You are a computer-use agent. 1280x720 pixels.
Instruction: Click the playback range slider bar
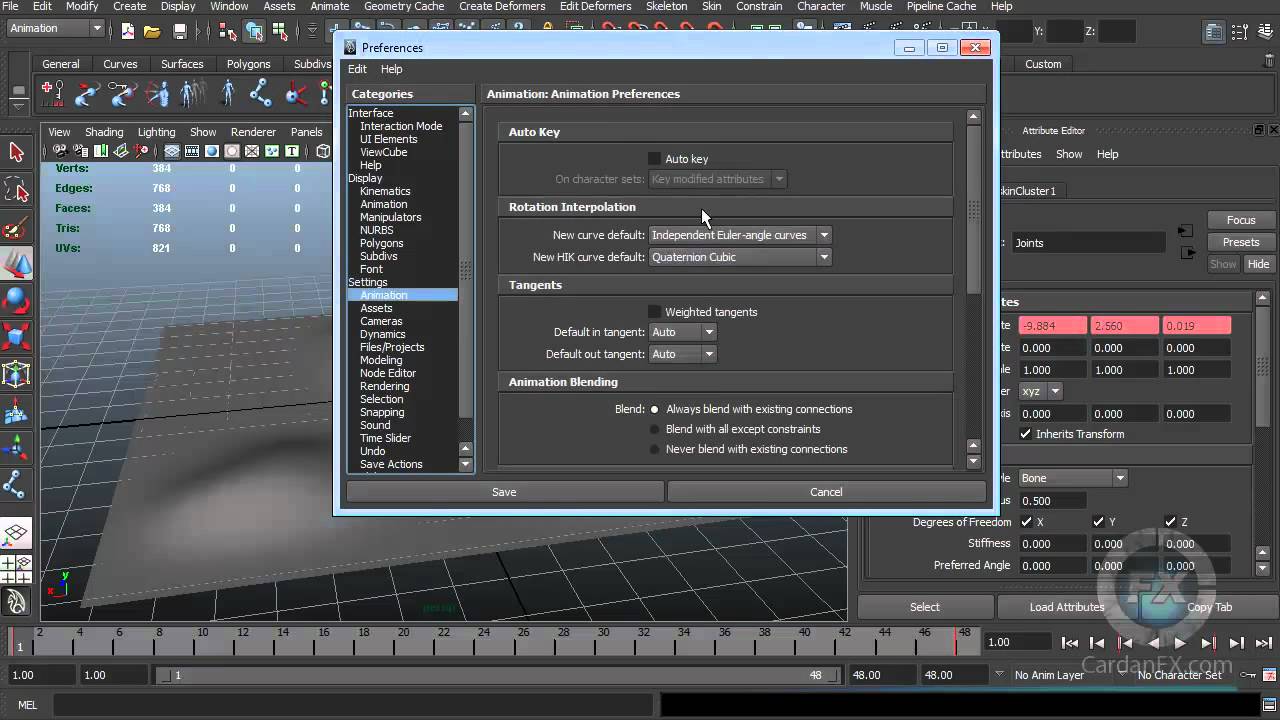[500, 675]
